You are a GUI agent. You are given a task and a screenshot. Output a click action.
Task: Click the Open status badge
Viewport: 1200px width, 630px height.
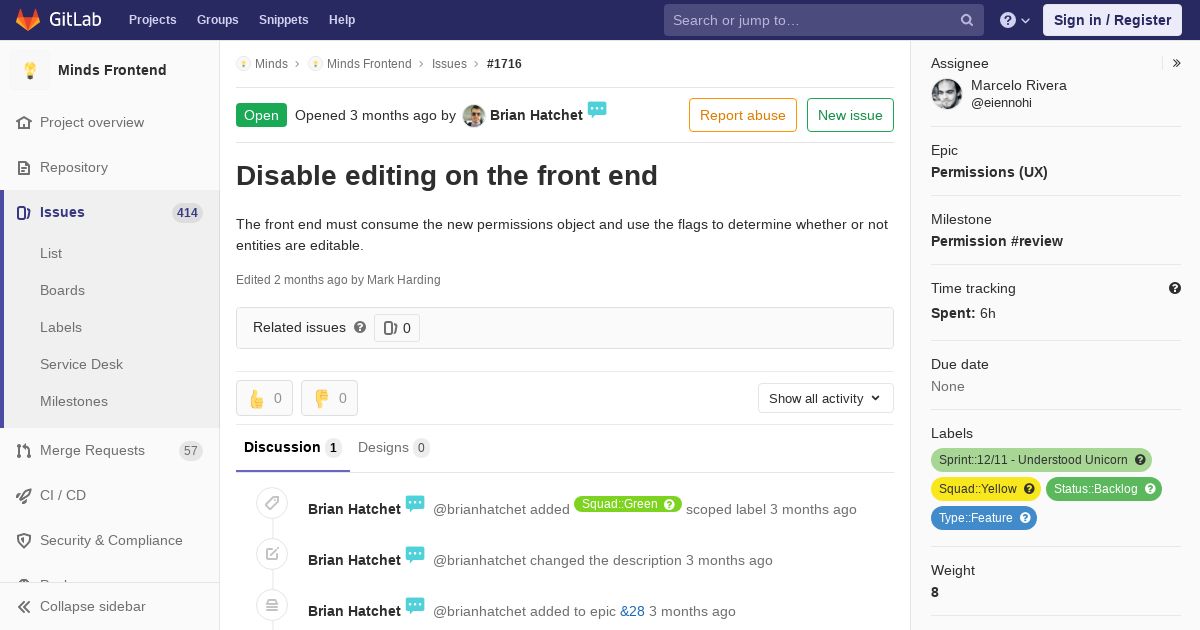tap(261, 115)
